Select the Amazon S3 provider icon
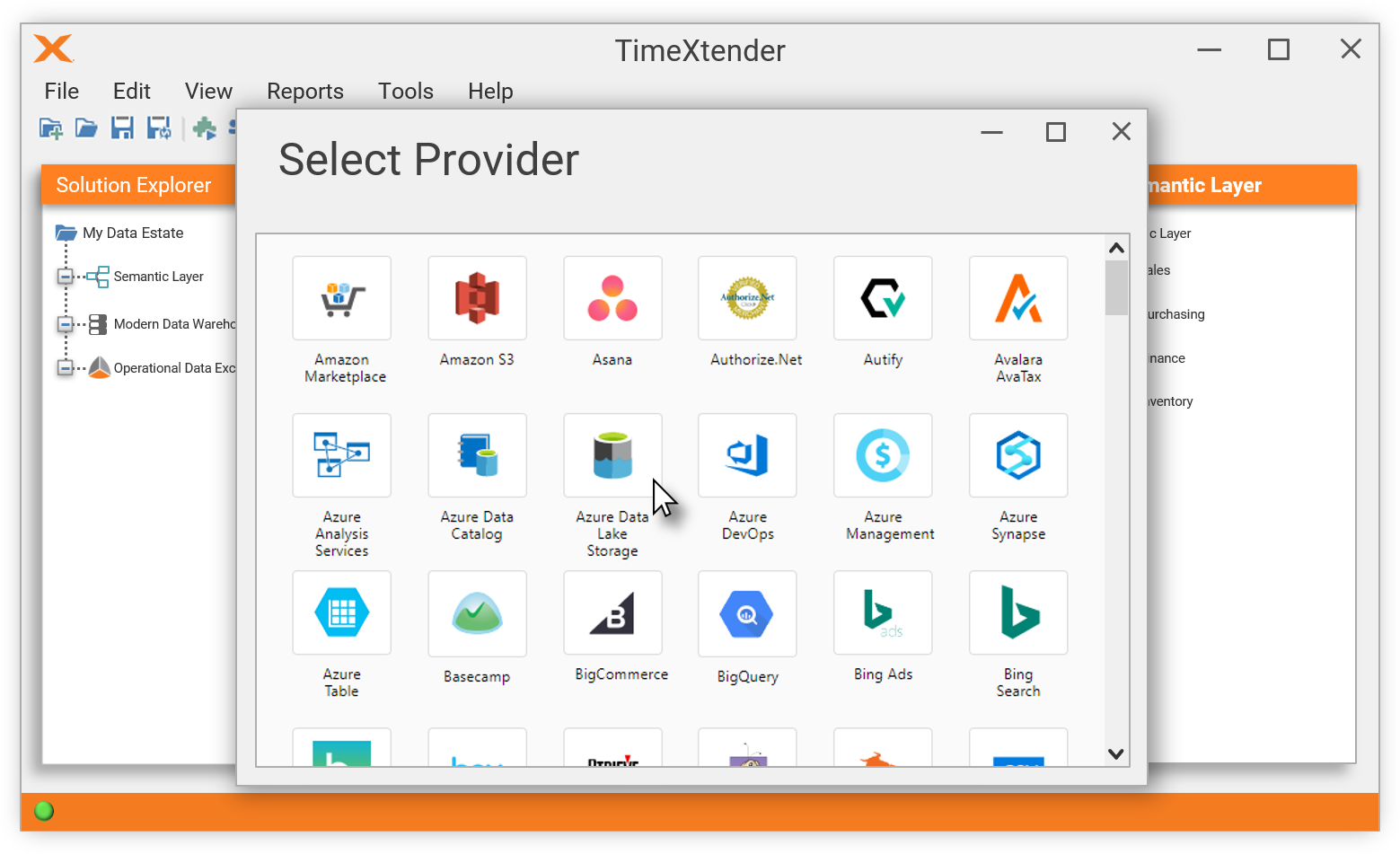 tap(477, 298)
